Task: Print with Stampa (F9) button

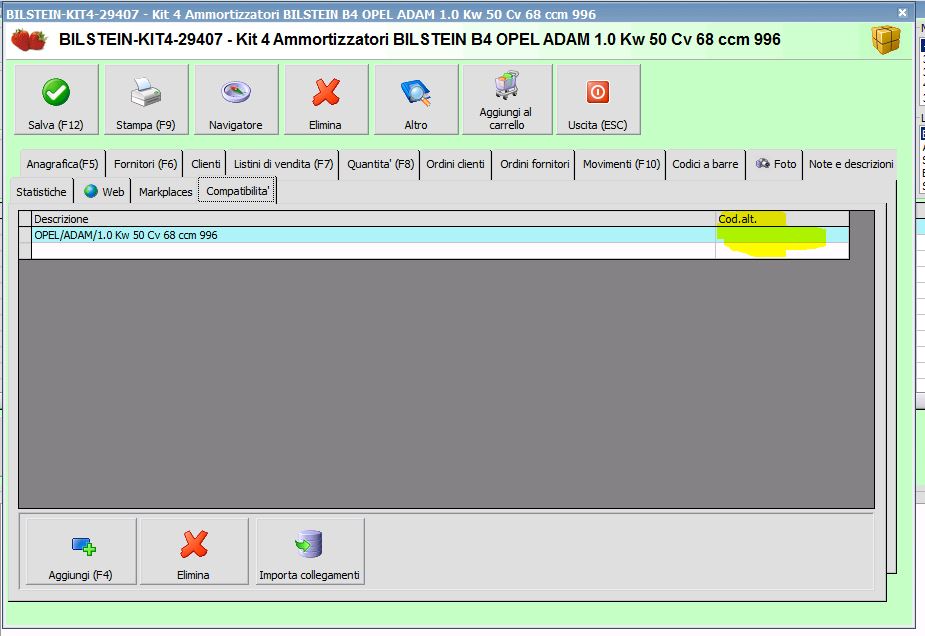Action: 146,99
